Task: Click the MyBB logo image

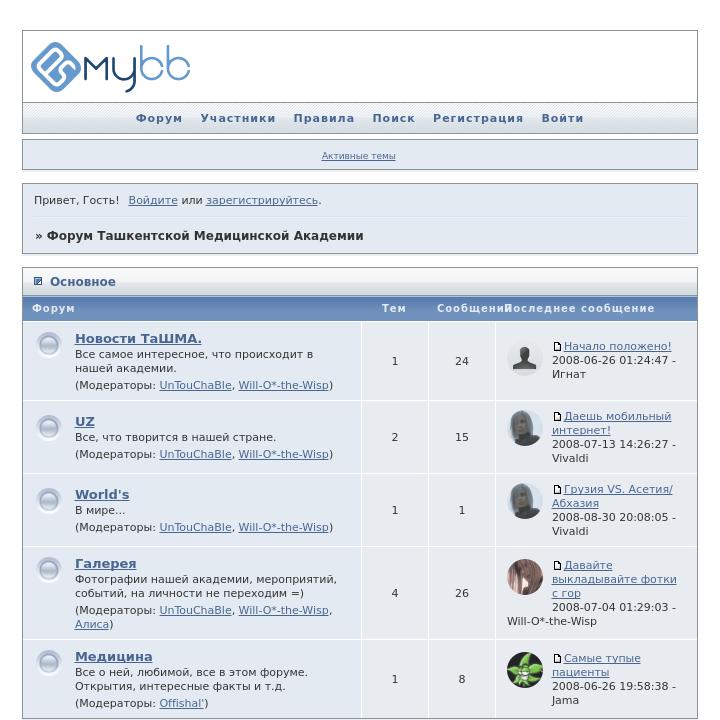Action: tap(111, 67)
